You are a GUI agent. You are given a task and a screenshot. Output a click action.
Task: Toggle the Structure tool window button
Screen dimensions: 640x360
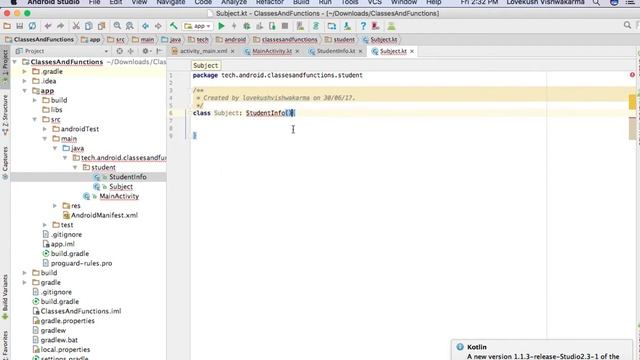5,115
